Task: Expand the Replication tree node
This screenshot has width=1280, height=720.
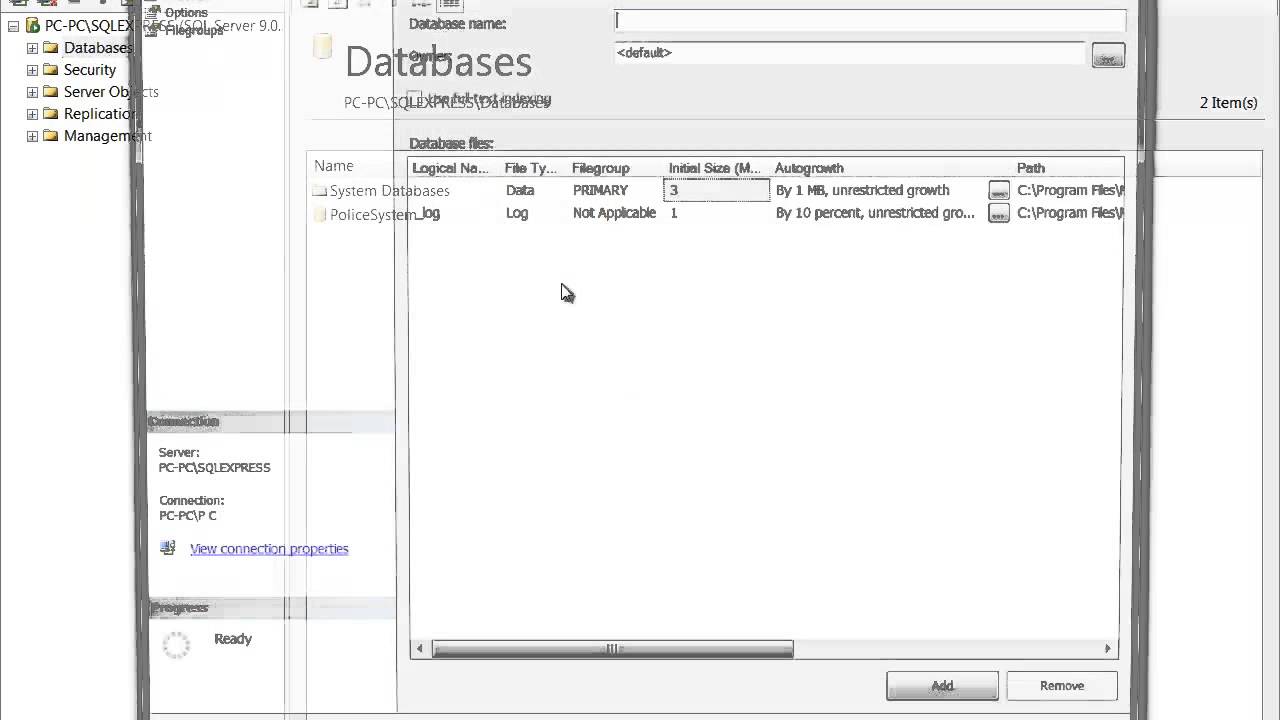Action: (x=32, y=114)
